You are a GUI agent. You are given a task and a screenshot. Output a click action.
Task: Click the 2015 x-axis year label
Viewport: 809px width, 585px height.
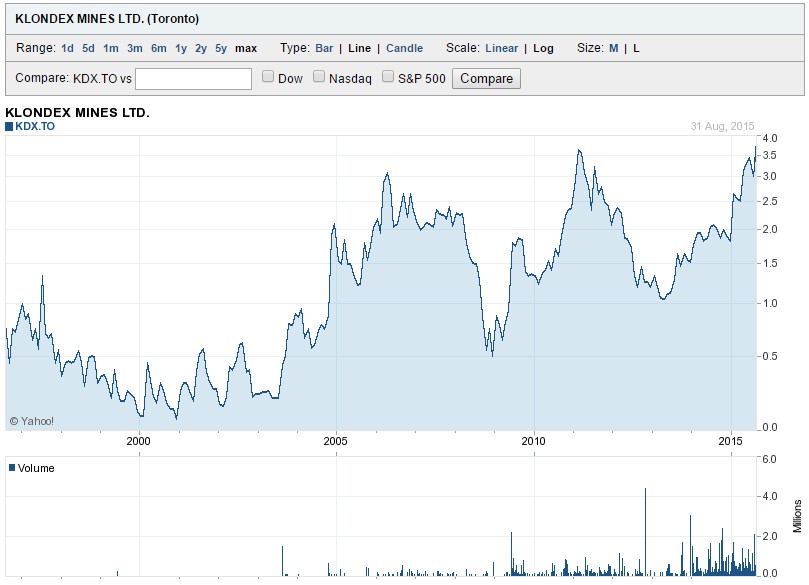[730, 441]
